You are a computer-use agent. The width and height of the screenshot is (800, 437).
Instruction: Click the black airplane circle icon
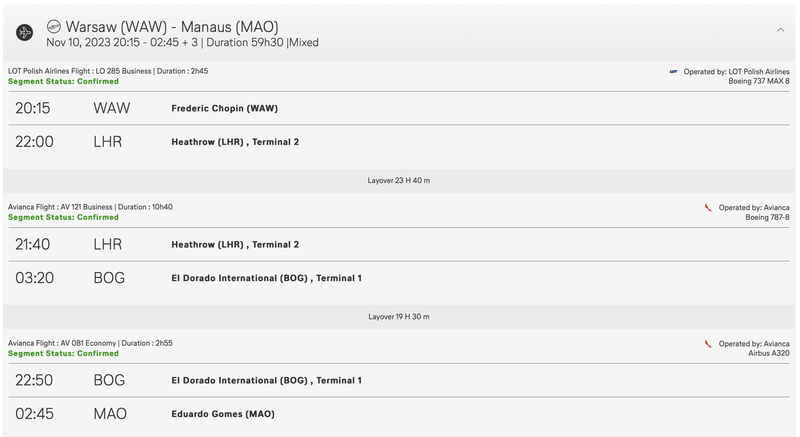click(x=24, y=33)
